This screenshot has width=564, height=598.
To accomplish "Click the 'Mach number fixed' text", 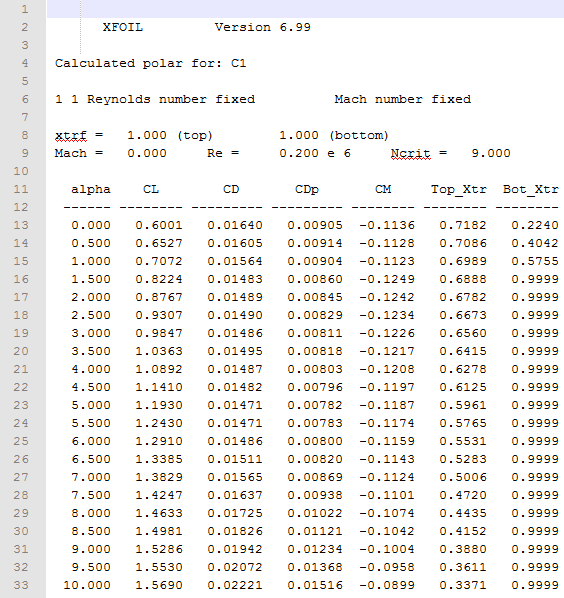I will (403, 100).
